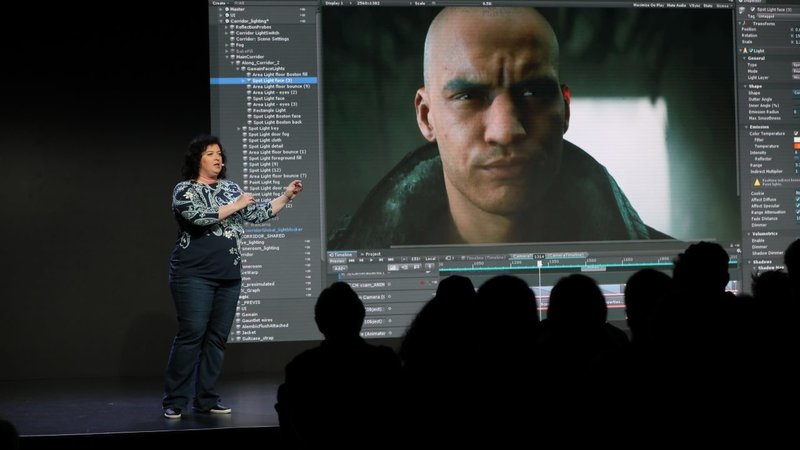
Task: Click icon of Rectangle Light
Action: coord(249,110)
